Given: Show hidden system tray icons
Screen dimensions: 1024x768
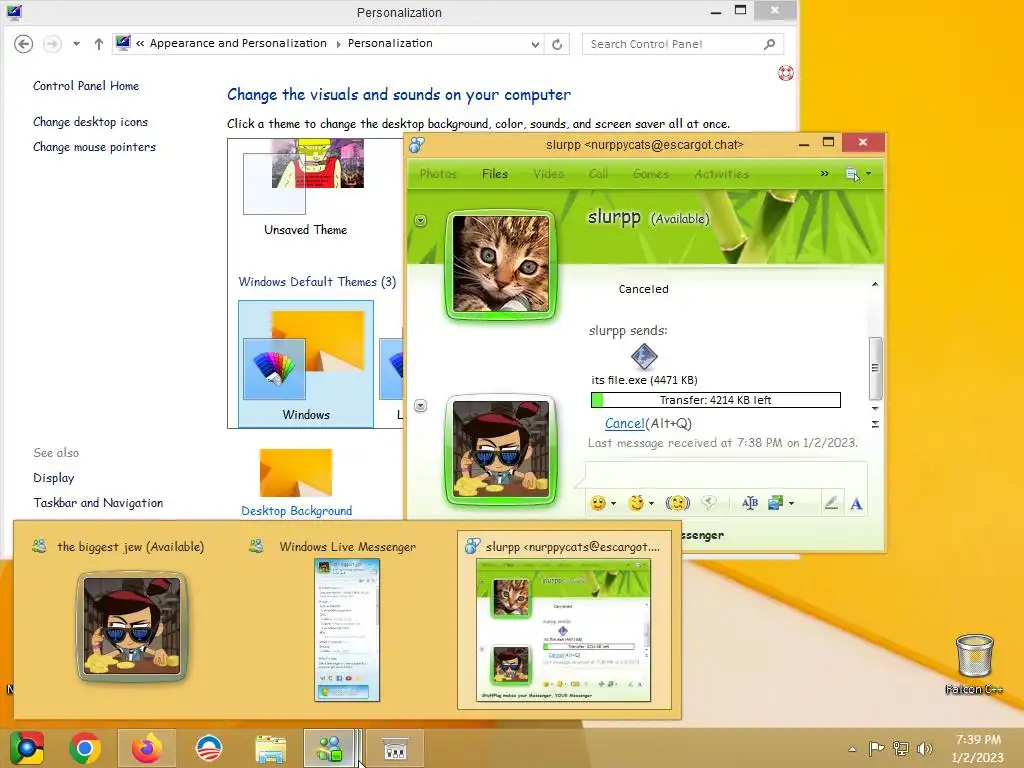Looking at the screenshot, I should [x=852, y=749].
